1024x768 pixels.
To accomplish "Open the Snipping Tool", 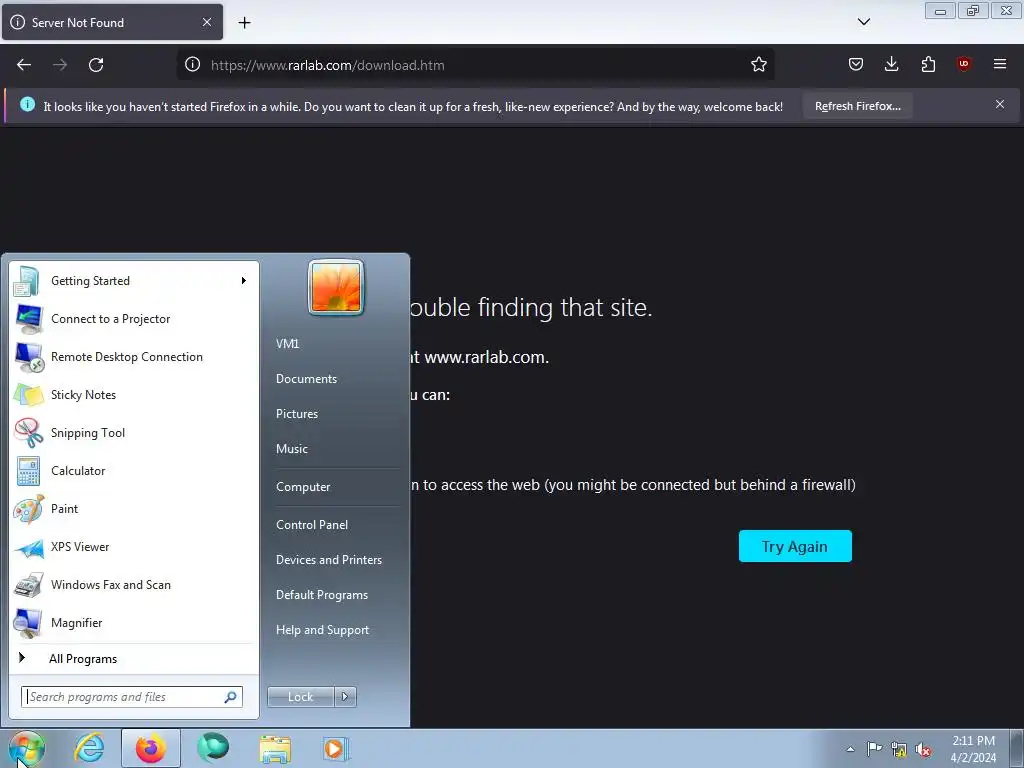I will pos(134,432).
